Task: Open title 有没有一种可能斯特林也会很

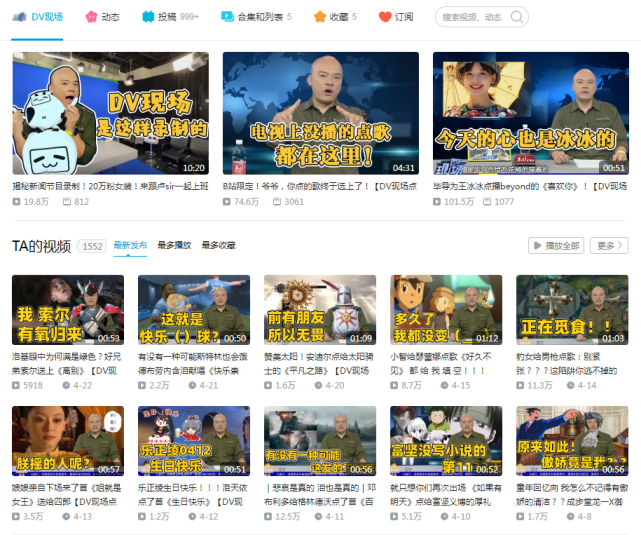Action: pyautogui.click(x=193, y=364)
